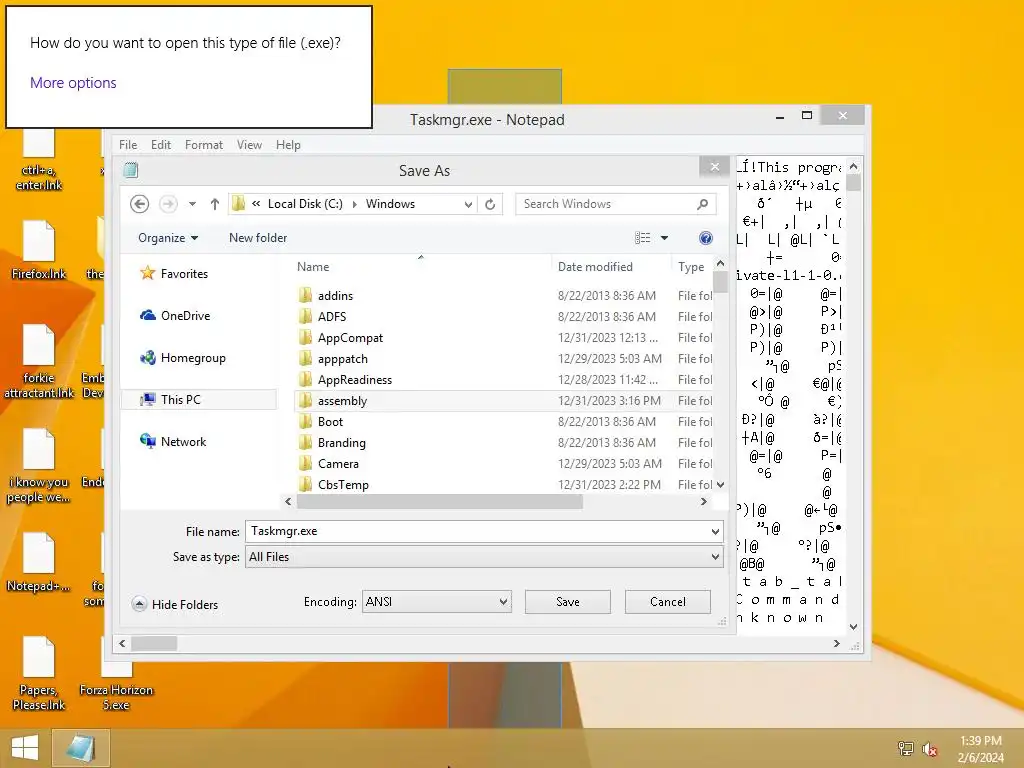Select the AppReadiness folder
The image size is (1024, 768).
tap(503, 379)
